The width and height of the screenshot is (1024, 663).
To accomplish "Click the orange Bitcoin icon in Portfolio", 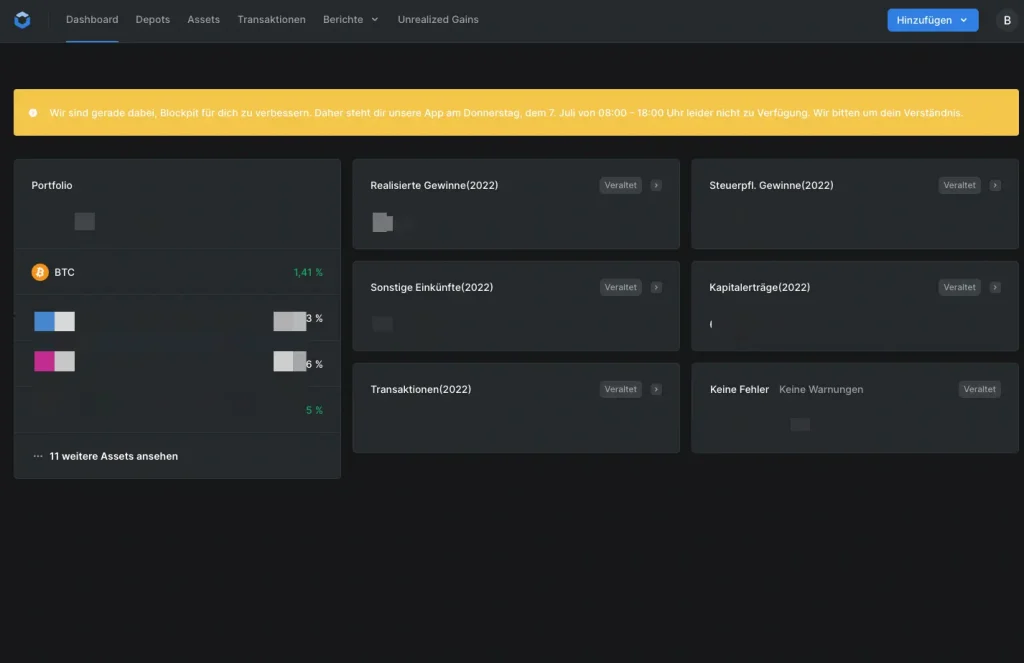I will point(40,272).
